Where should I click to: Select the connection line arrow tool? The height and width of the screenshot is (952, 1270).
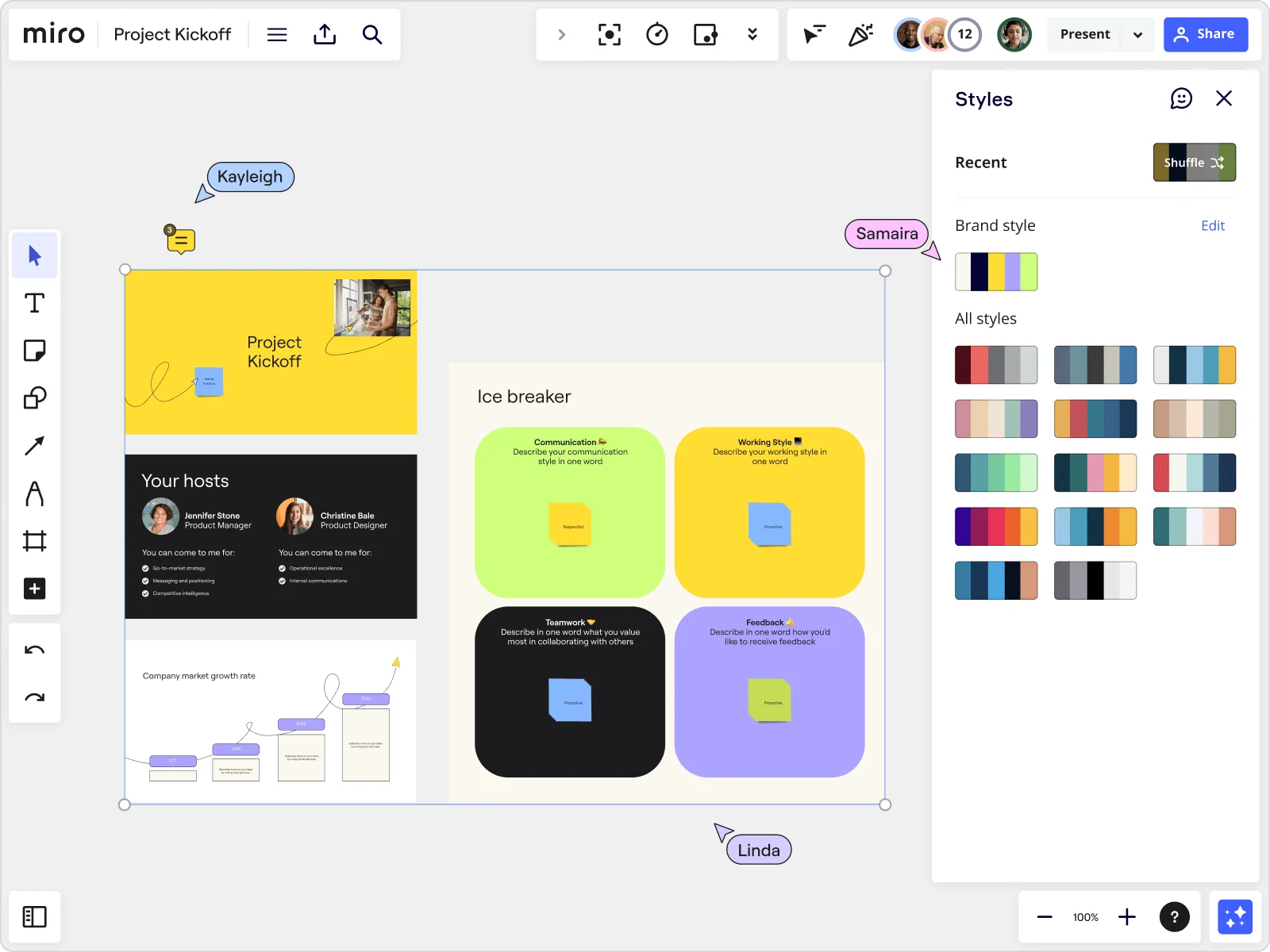[34, 446]
